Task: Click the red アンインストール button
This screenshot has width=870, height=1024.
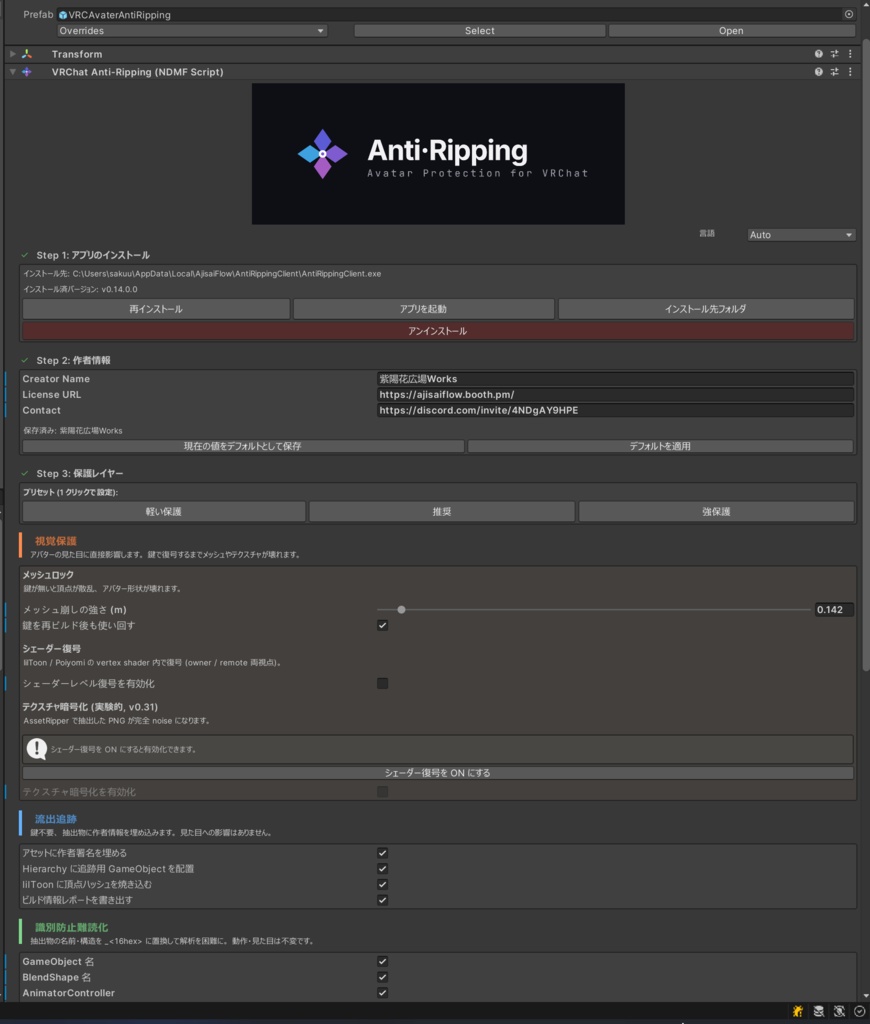Action: coord(438,331)
